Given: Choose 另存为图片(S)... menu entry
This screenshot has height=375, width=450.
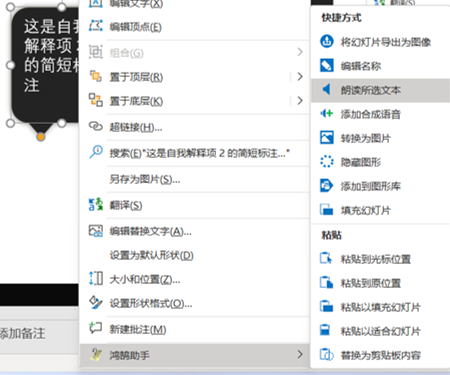Looking at the screenshot, I should coord(194,180).
